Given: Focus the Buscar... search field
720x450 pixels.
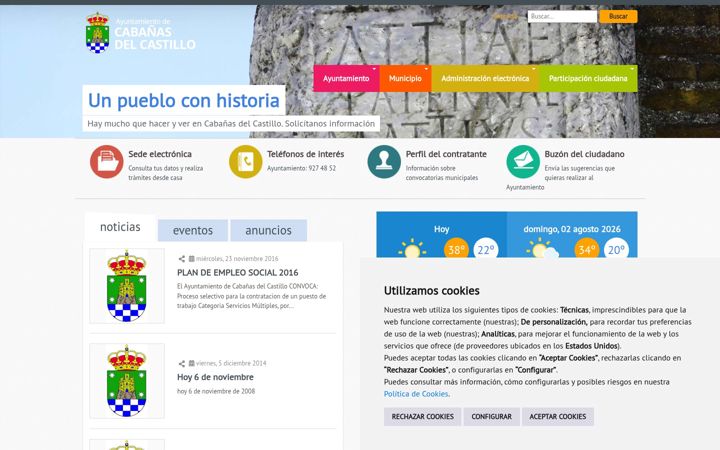Looking at the screenshot, I should point(562,16).
